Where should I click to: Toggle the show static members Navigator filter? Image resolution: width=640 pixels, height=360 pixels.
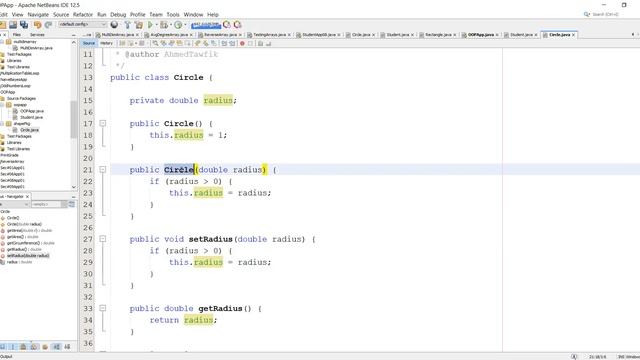[23, 347]
